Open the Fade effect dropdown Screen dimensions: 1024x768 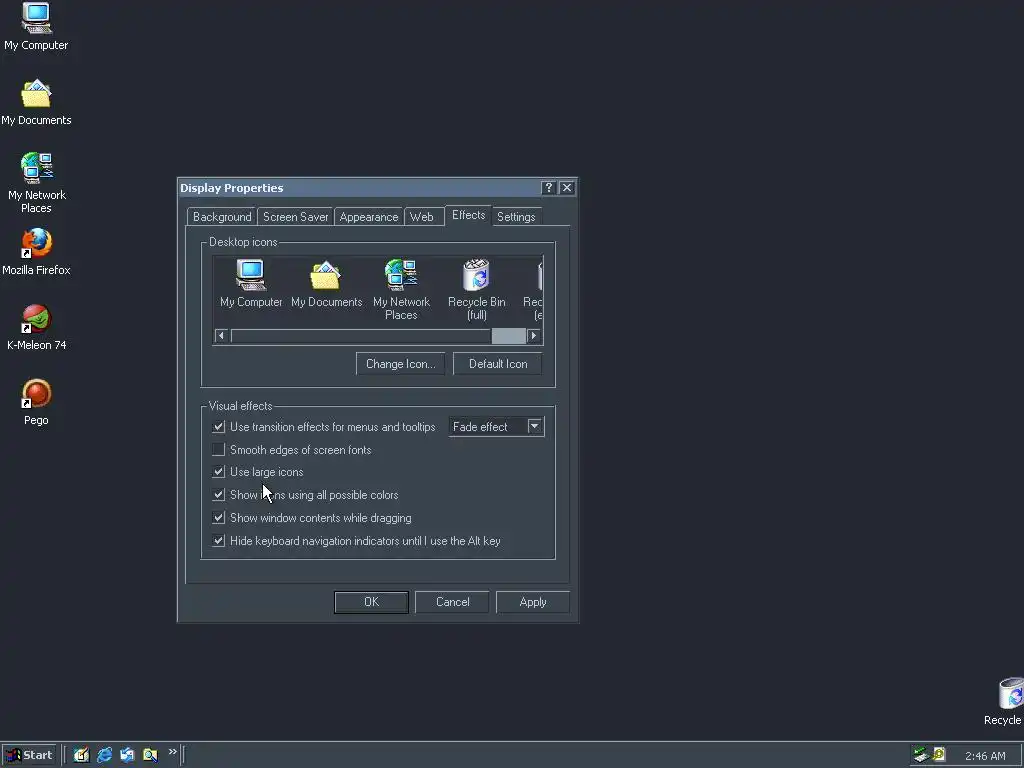click(534, 426)
